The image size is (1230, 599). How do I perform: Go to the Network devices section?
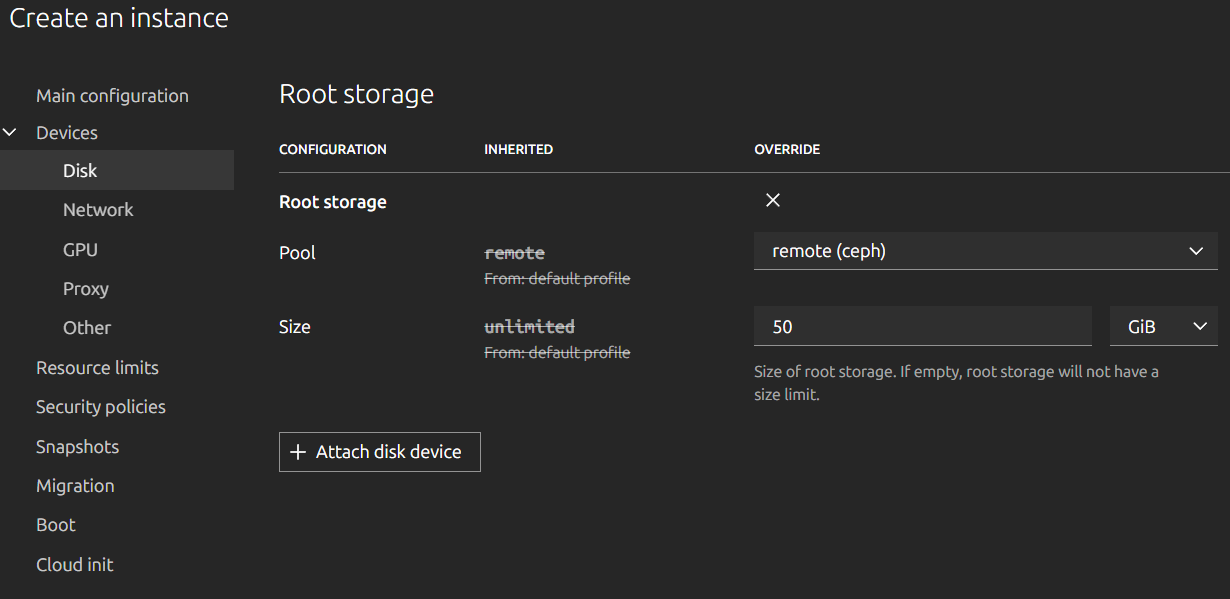click(x=98, y=210)
